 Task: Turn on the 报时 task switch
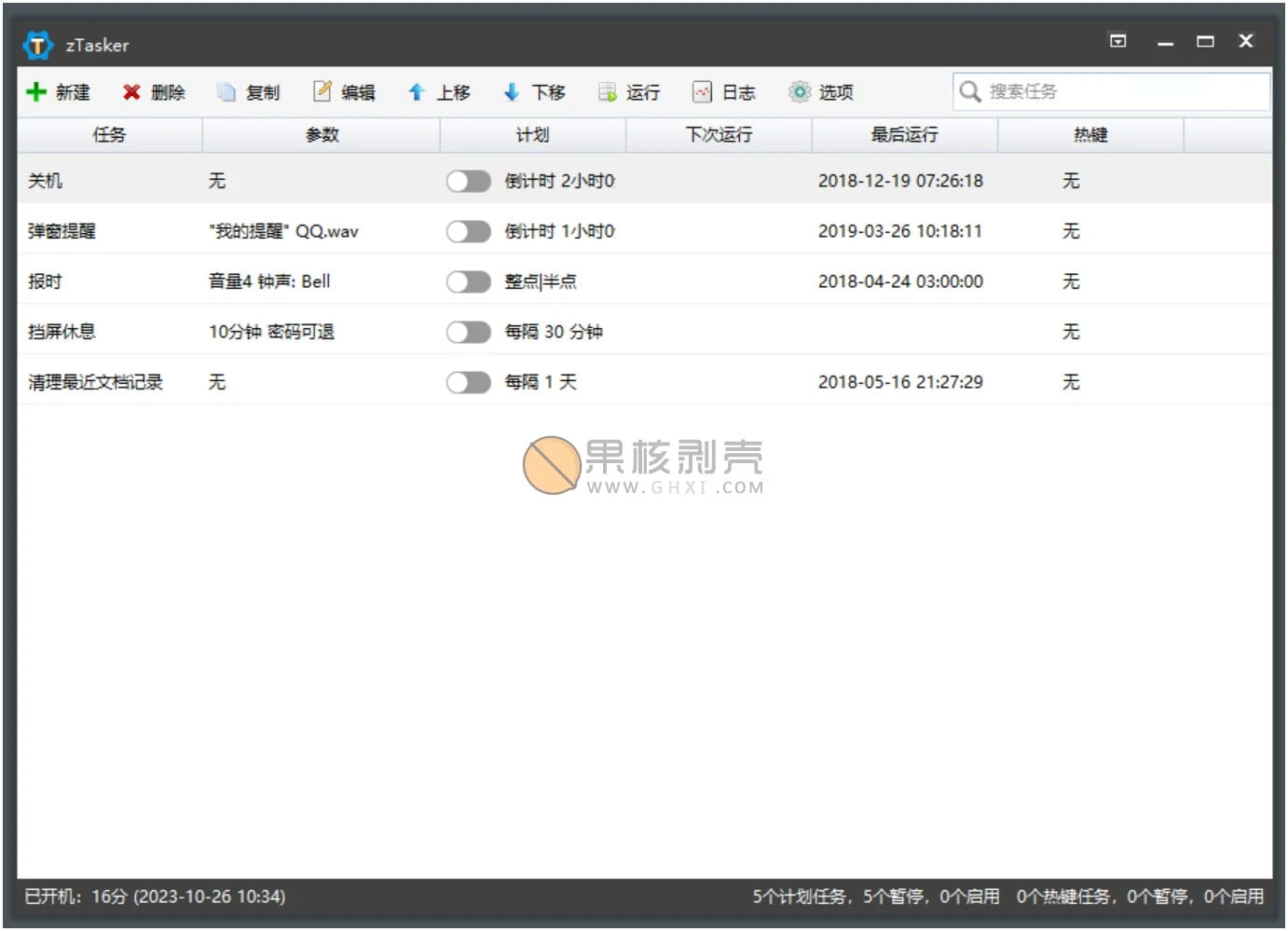coord(469,281)
